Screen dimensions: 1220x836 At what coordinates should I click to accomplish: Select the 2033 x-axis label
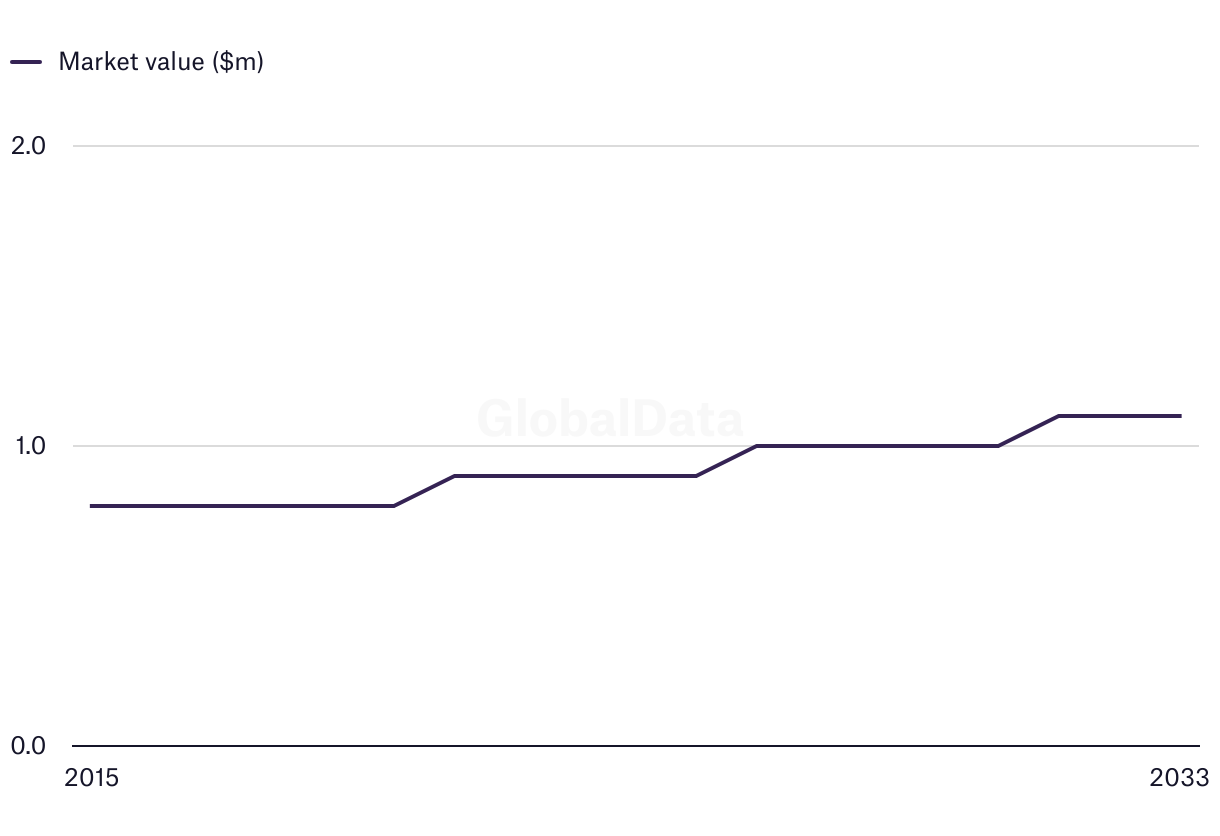pyautogui.click(x=1180, y=778)
